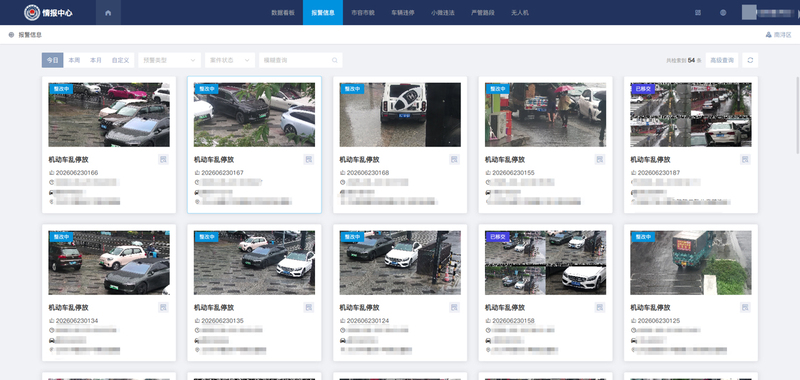
Task: Click detail icon on card 202606230168
Action: pyautogui.click(x=454, y=160)
